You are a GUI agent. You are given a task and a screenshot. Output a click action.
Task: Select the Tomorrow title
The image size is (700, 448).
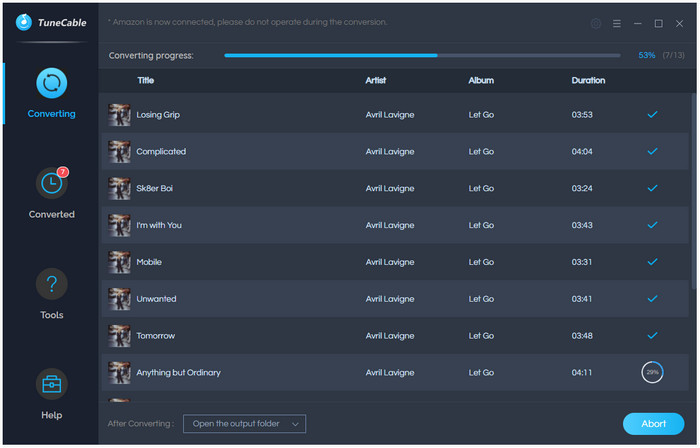click(x=156, y=336)
